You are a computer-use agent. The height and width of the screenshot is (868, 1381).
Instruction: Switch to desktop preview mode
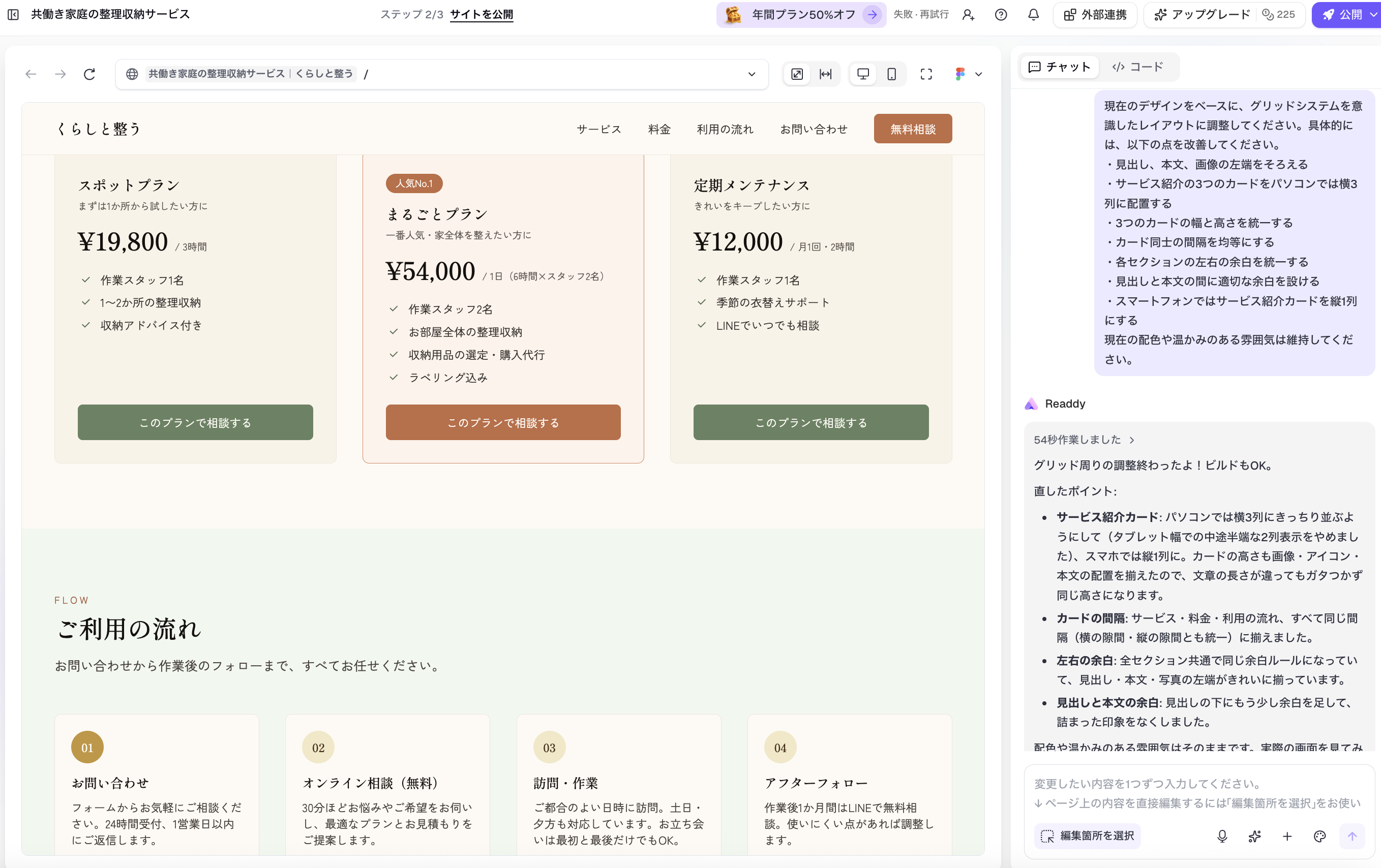pyautogui.click(x=863, y=74)
